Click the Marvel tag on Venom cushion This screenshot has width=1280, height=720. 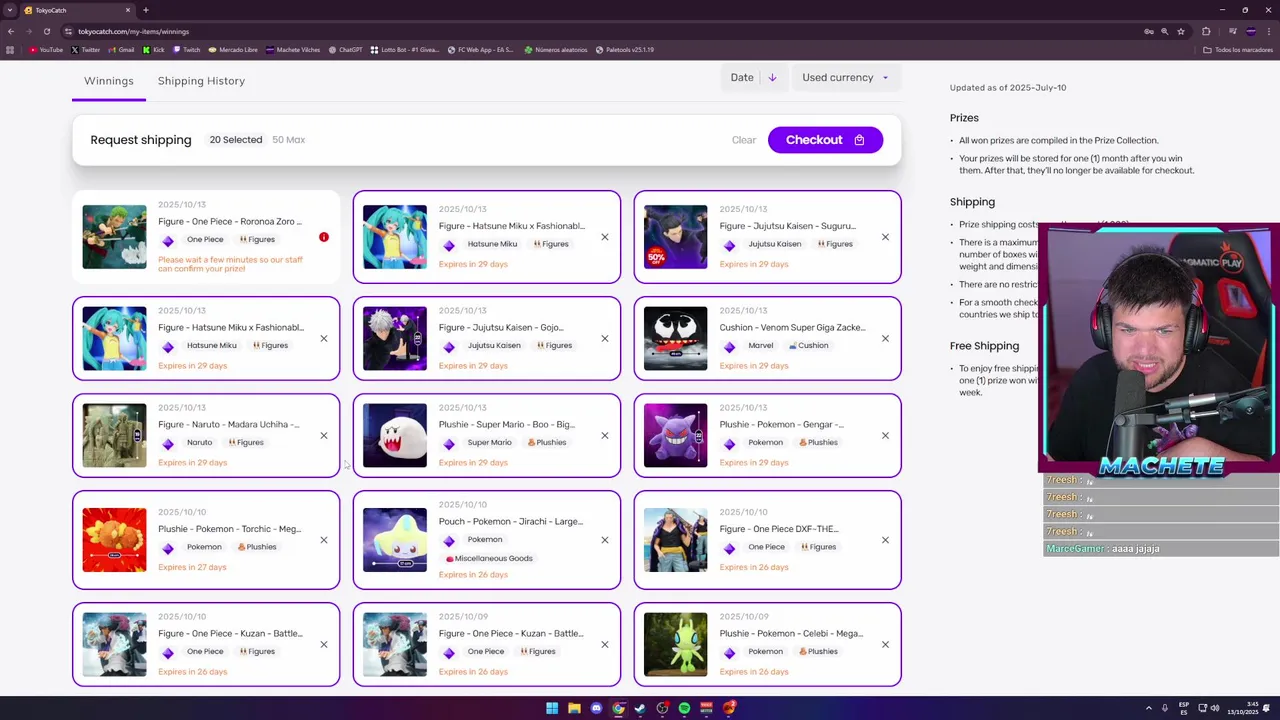(761, 346)
